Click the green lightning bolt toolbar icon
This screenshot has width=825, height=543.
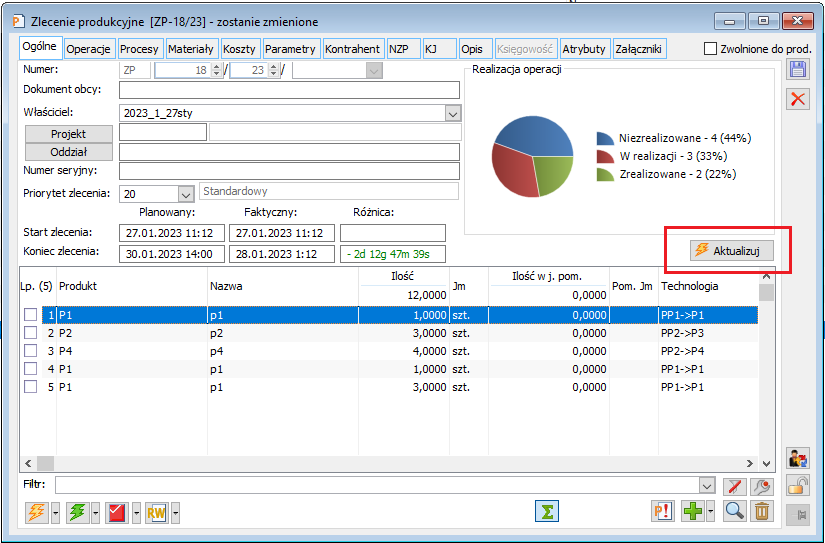click(x=78, y=512)
